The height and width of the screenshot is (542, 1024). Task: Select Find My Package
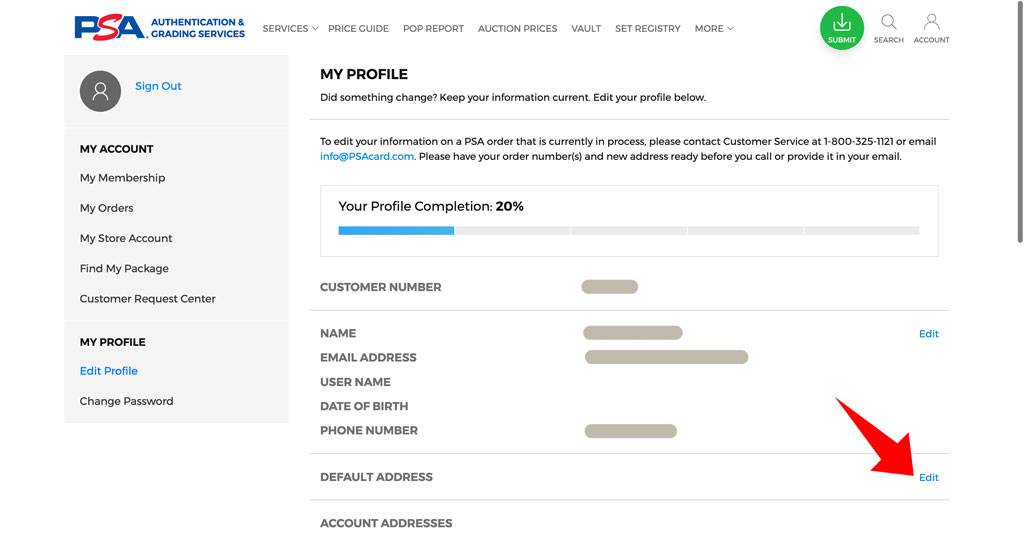click(x=124, y=268)
